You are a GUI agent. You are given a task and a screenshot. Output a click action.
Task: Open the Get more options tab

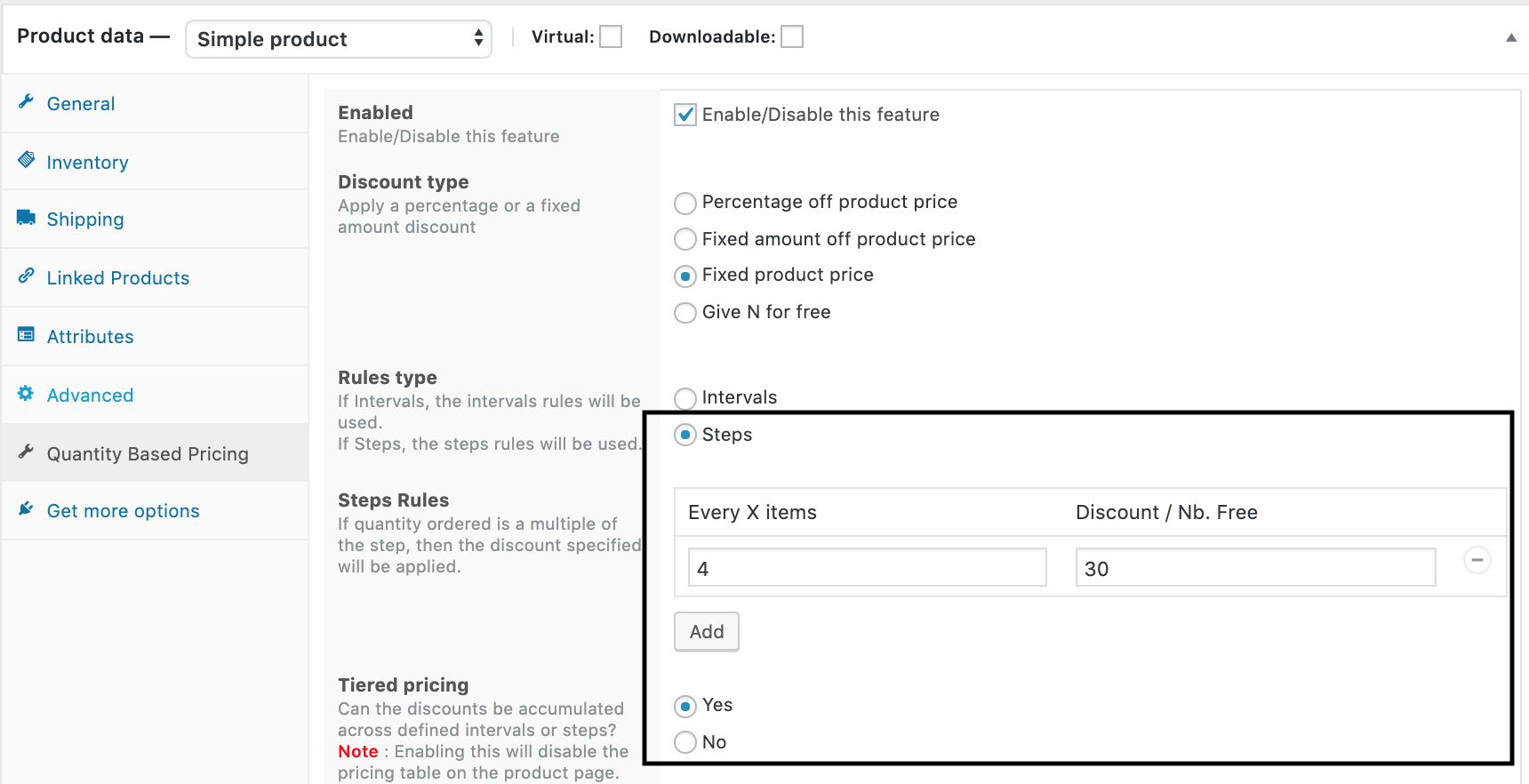click(x=156, y=510)
